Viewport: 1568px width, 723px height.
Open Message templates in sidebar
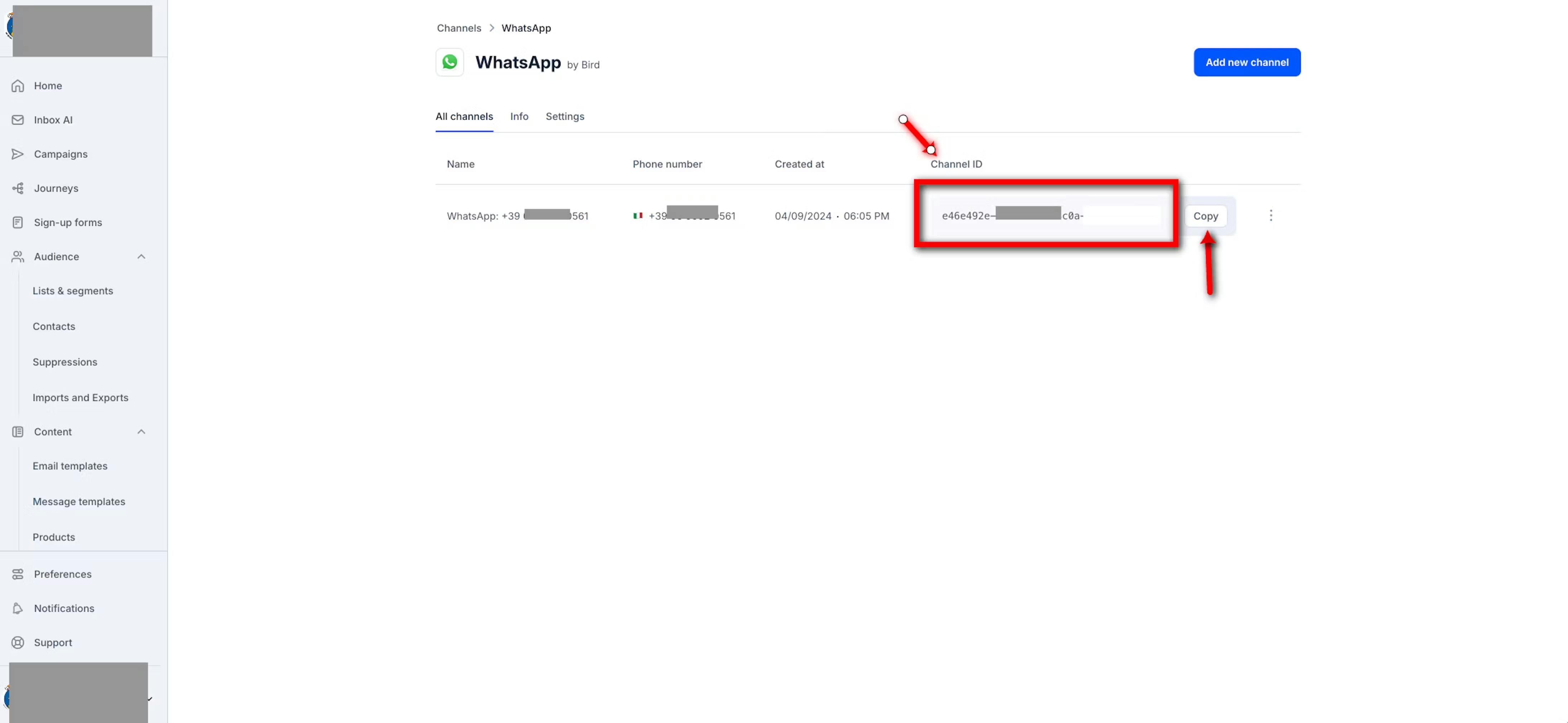[x=78, y=501]
